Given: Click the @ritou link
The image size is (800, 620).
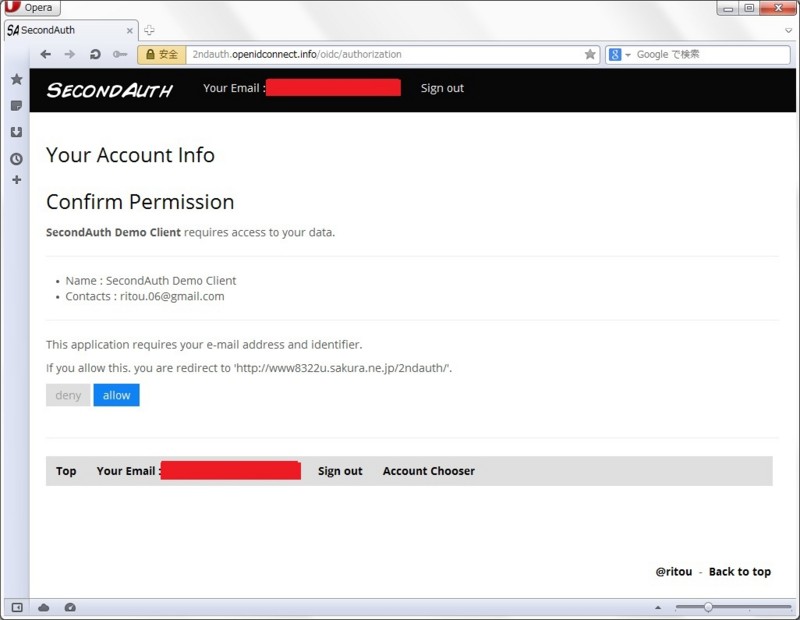Looking at the screenshot, I should tap(673, 572).
